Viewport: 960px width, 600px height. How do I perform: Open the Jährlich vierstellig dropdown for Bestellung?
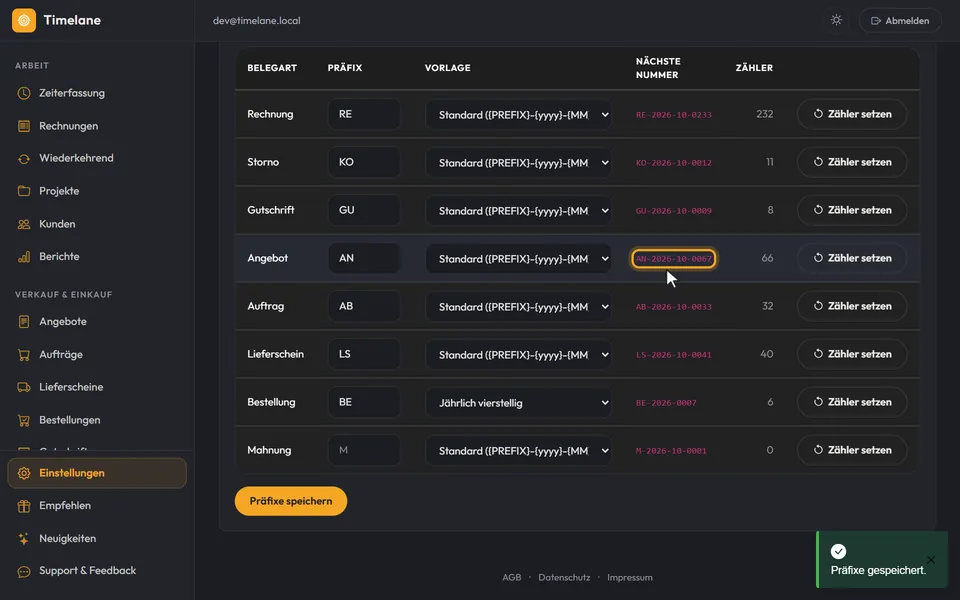click(519, 402)
